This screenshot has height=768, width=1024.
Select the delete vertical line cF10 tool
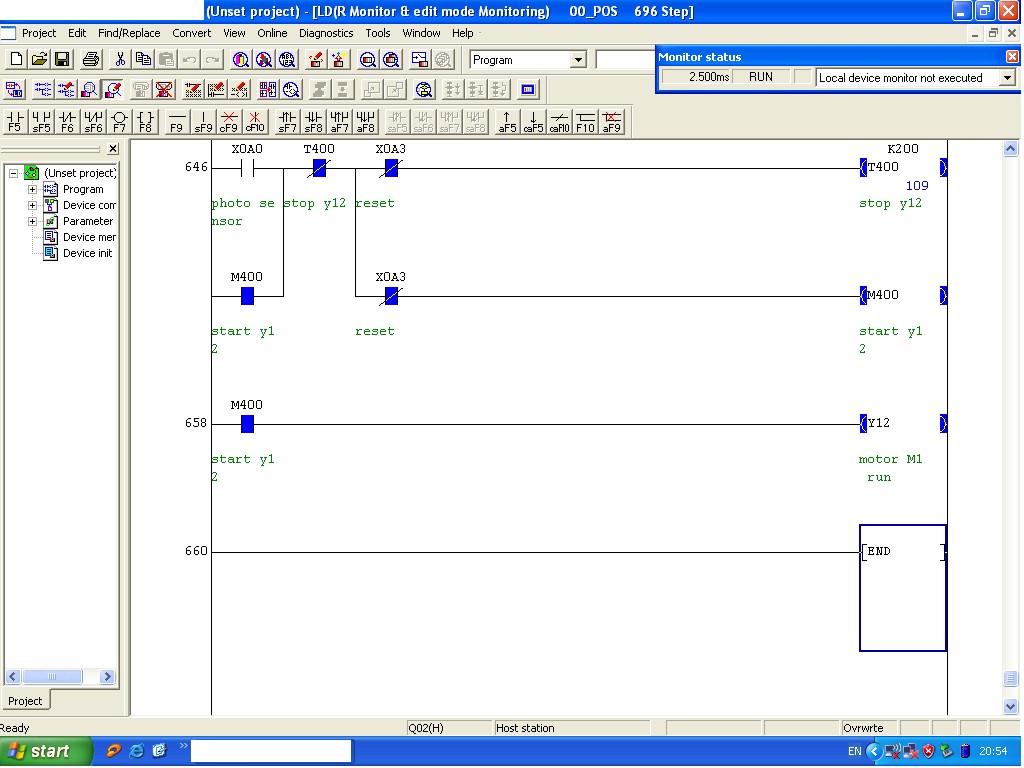pyautogui.click(x=256, y=121)
